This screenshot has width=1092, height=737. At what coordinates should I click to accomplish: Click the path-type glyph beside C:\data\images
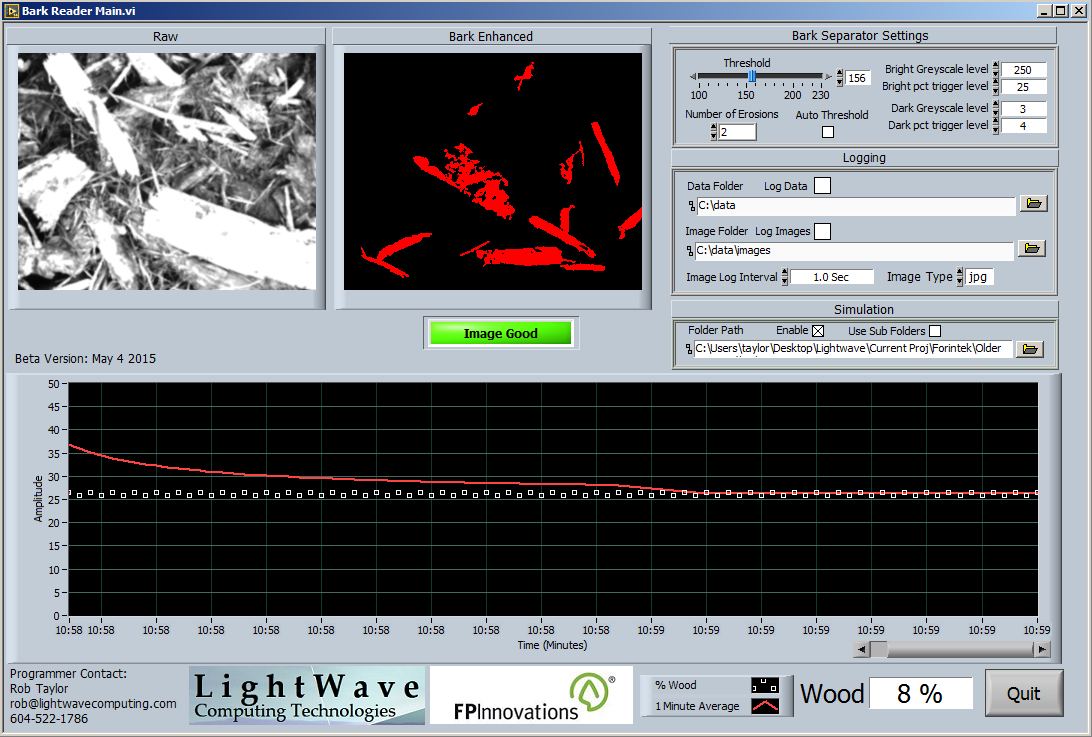point(690,251)
